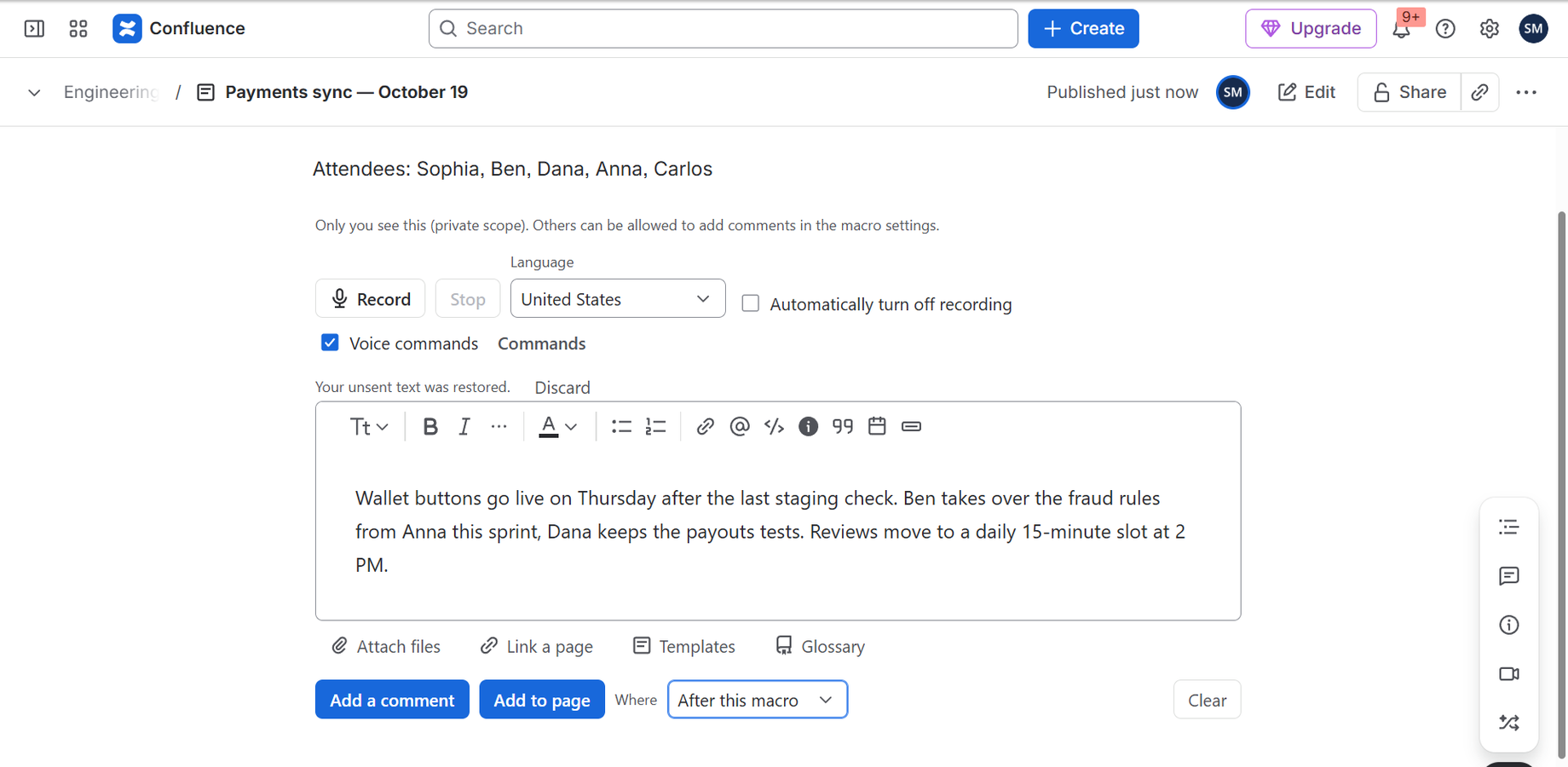Expand the breadcrumb chevron beside Engineering

click(34, 92)
